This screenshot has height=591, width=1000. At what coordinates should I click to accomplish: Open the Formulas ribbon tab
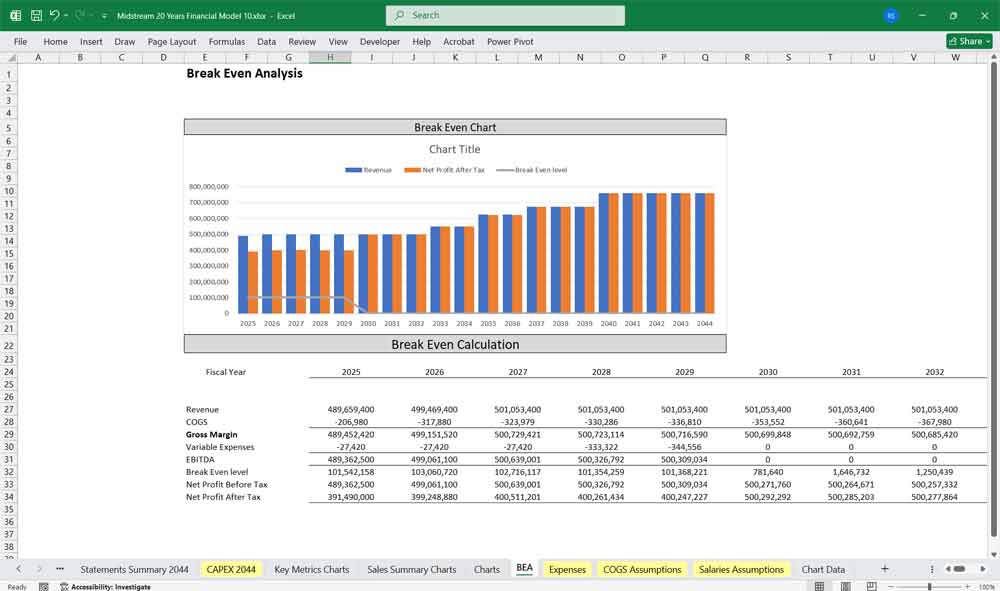pos(227,41)
